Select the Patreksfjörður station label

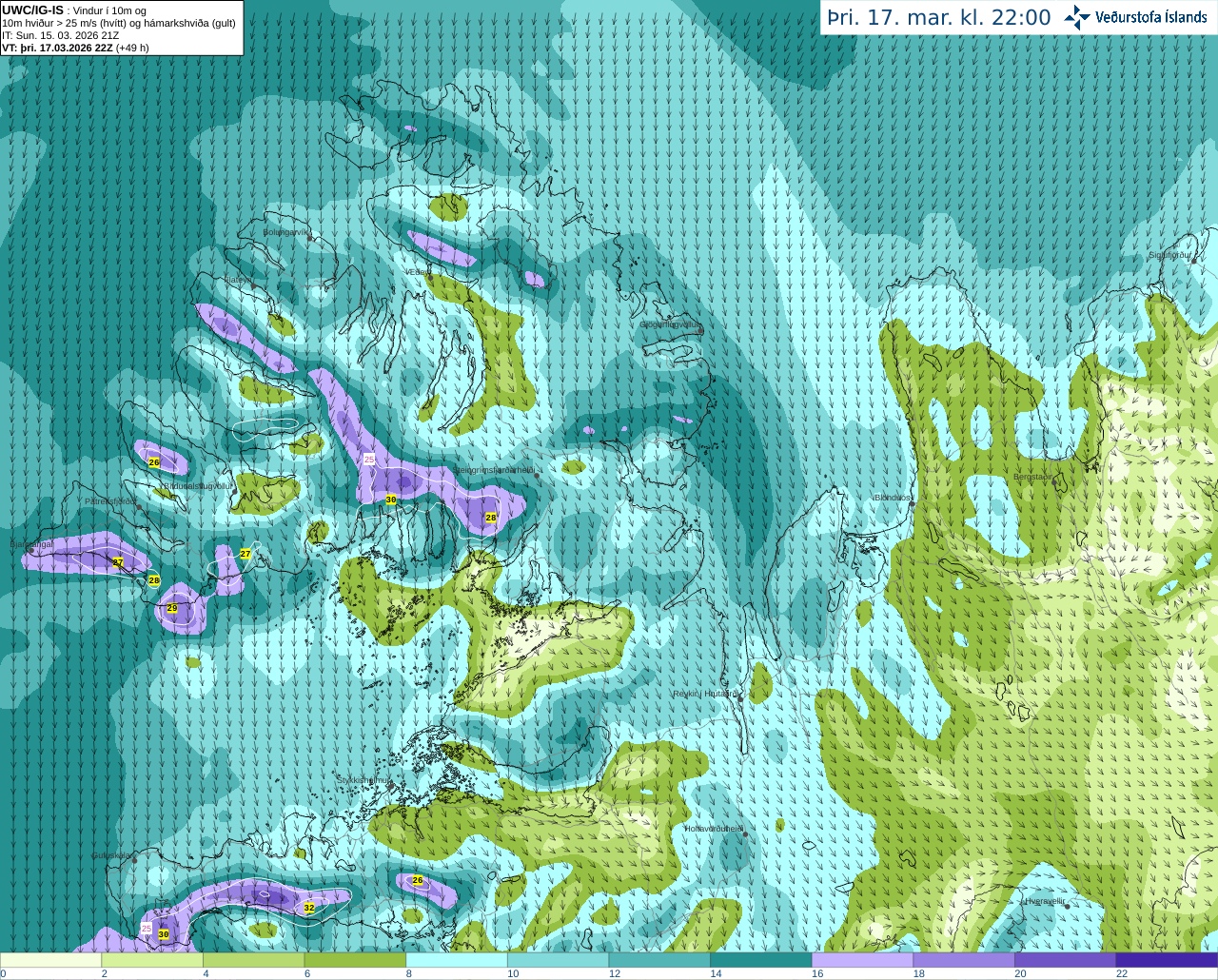coord(111,500)
